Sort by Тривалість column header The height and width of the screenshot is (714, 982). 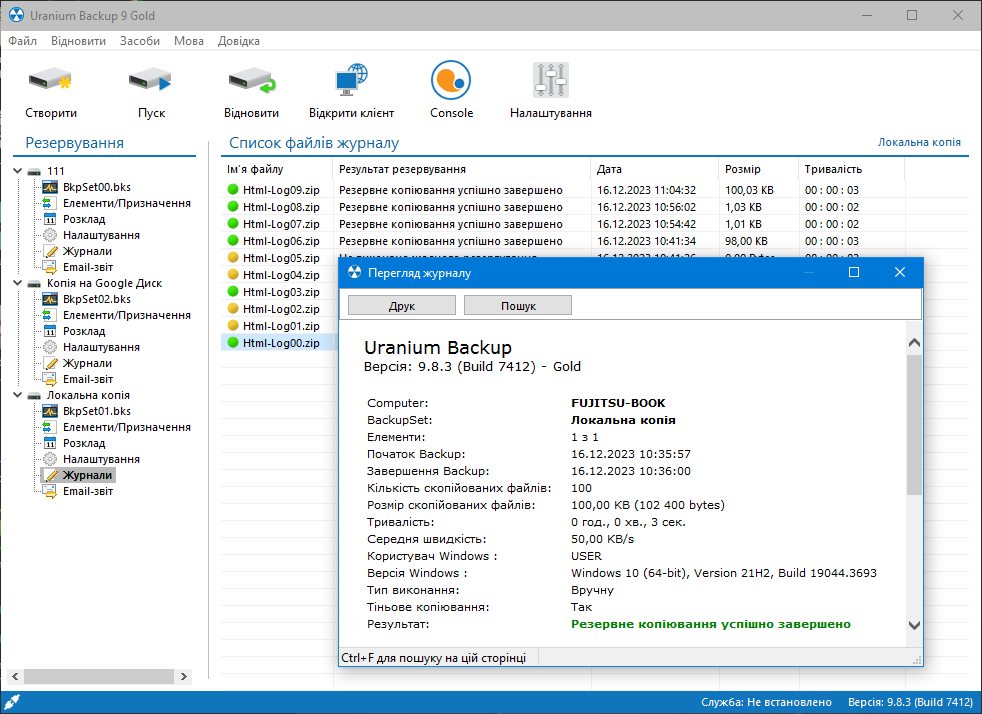pos(852,169)
